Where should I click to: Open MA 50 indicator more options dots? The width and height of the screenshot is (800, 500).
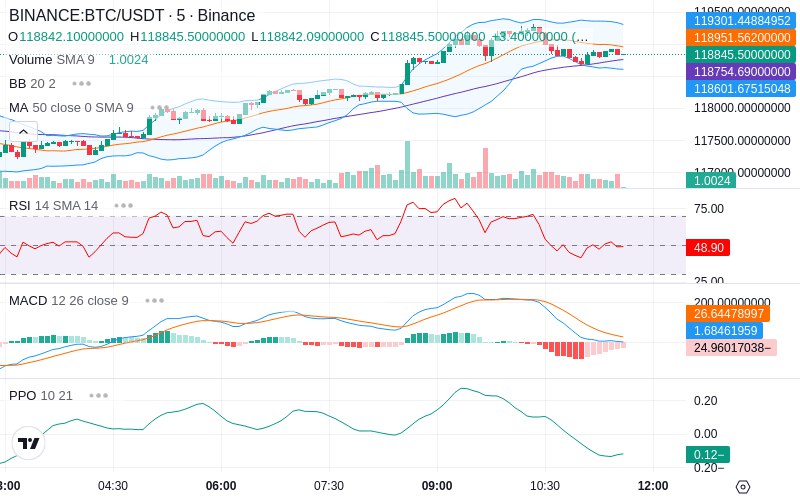coord(160,108)
